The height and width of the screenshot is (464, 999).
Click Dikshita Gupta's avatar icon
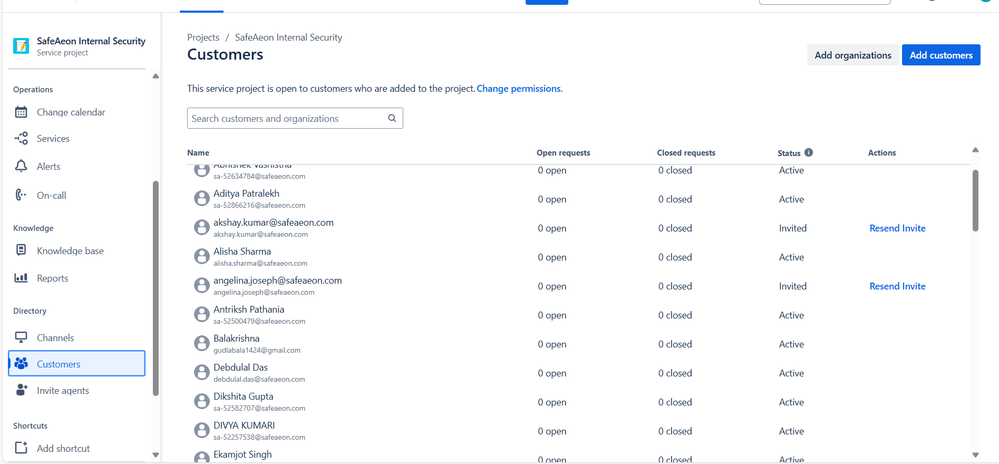click(202, 402)
